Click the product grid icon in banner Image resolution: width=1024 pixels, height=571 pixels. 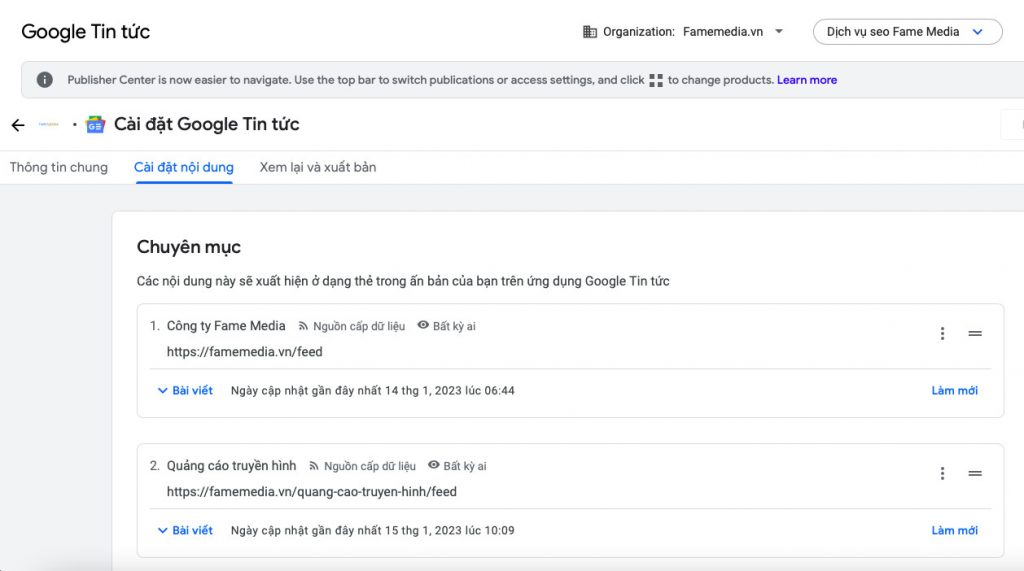656,80
